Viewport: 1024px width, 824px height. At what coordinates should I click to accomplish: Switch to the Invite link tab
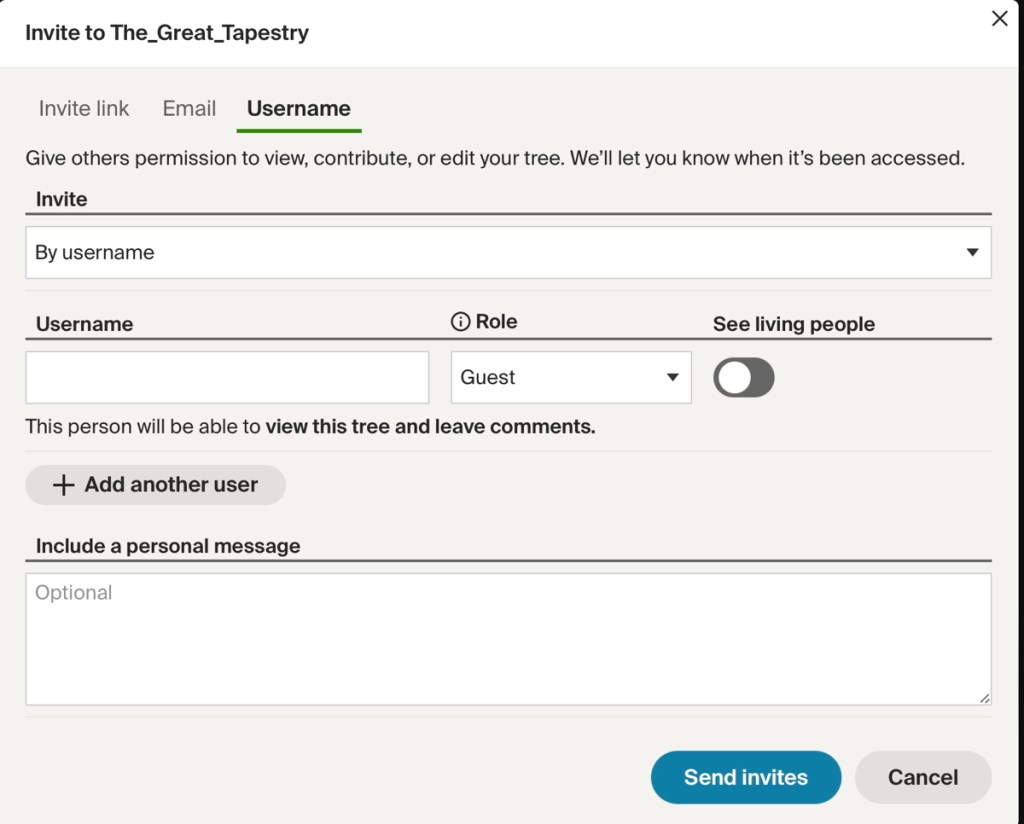pos(84,109)
